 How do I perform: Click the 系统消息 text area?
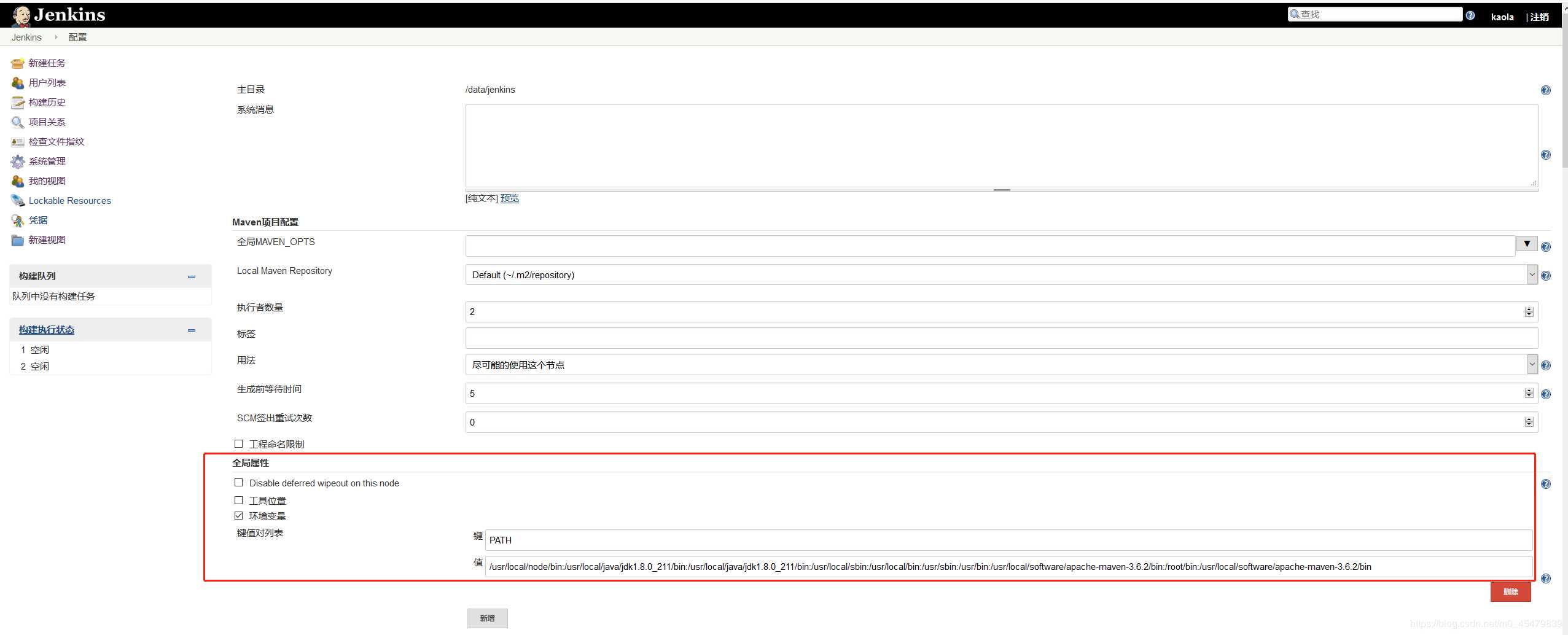[x=1002, y=146]
